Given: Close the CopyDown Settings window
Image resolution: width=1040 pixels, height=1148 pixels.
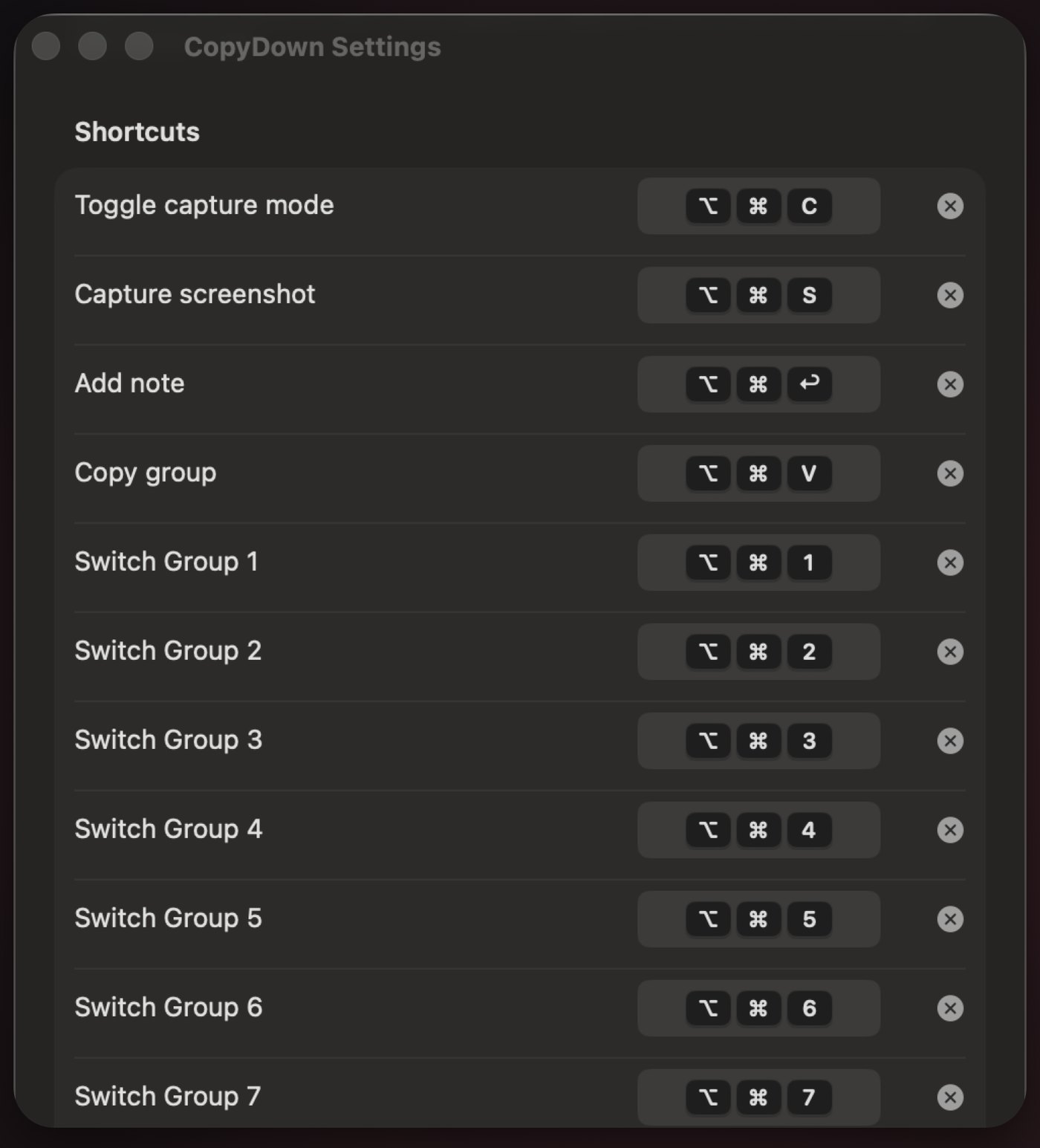Looking at the screenshot, I should (x=46, y=46).
